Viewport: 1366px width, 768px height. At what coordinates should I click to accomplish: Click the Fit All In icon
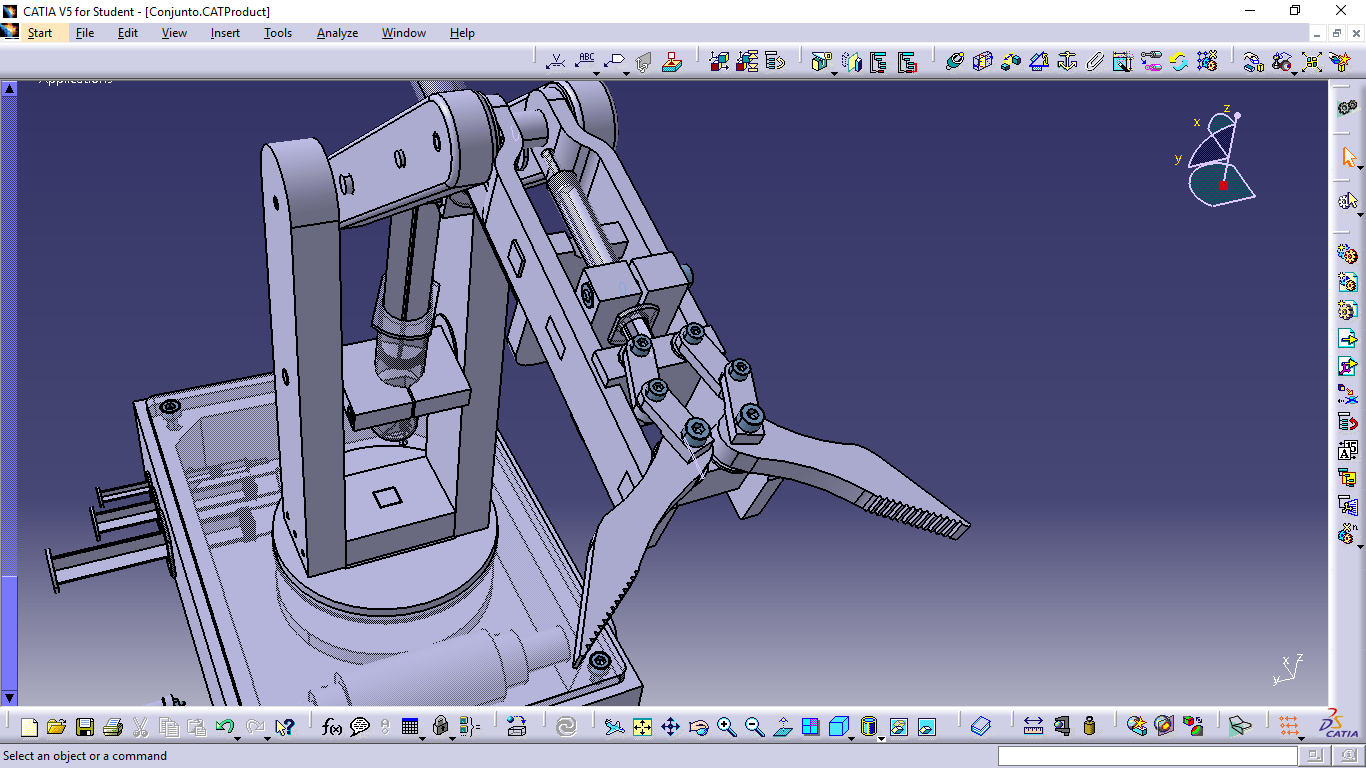tap(641, 727)
